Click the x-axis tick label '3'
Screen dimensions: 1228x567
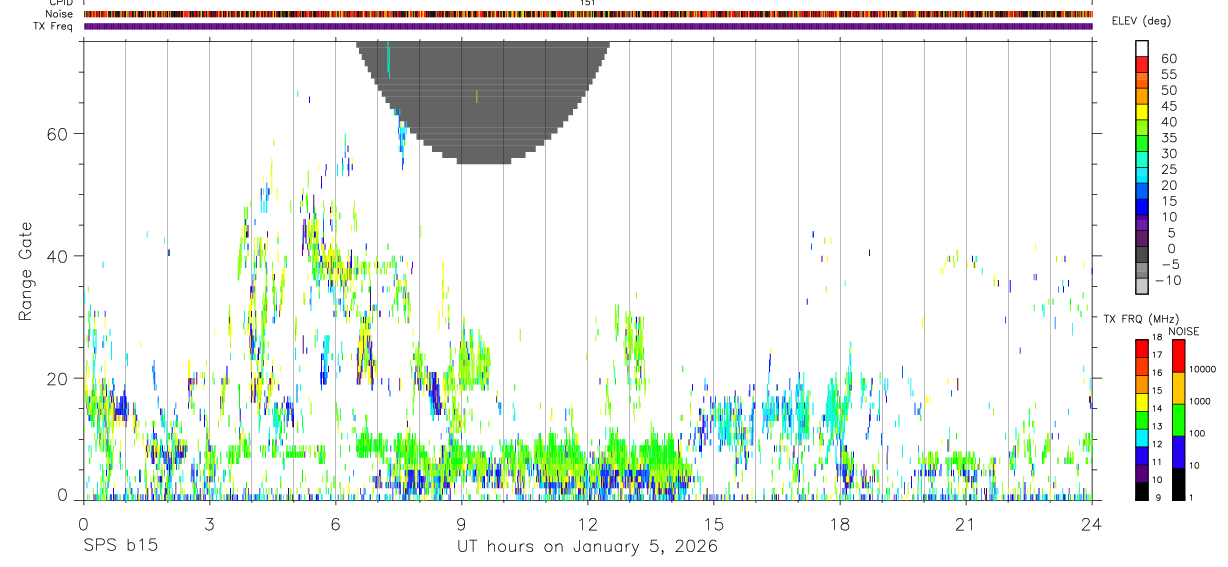click(x=209, y=524)
